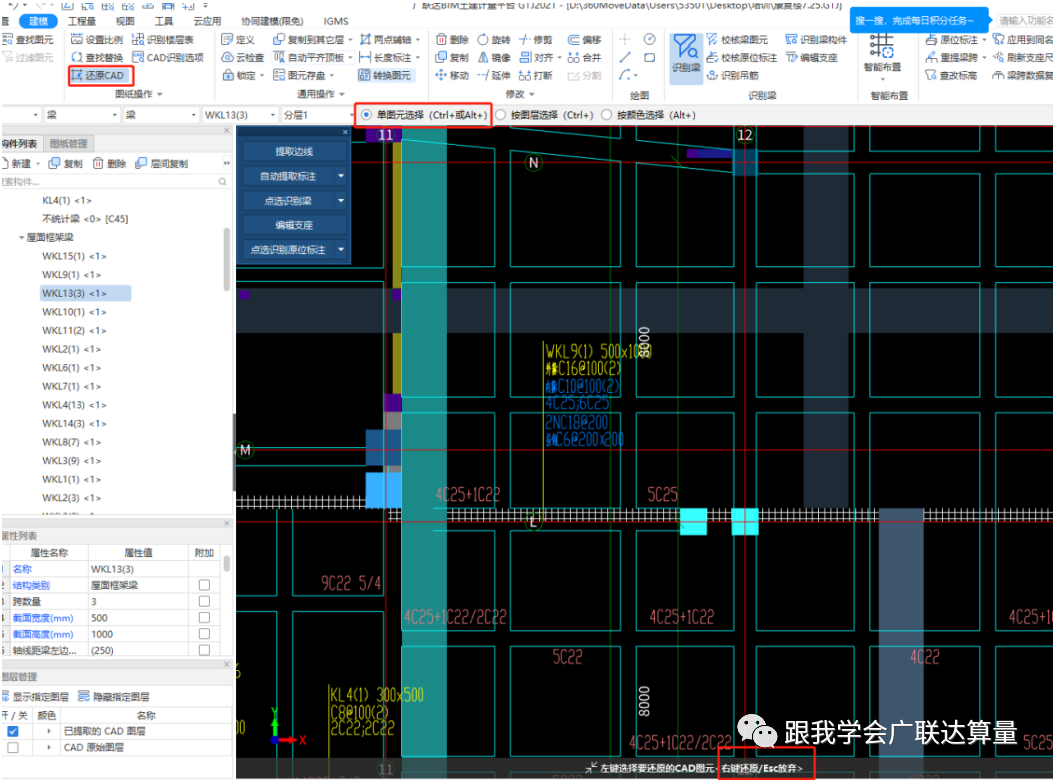The image size is (1053, 780).
Task: Click 查改标高 (Check/Modify Elevation)
Action: (951, 75)
